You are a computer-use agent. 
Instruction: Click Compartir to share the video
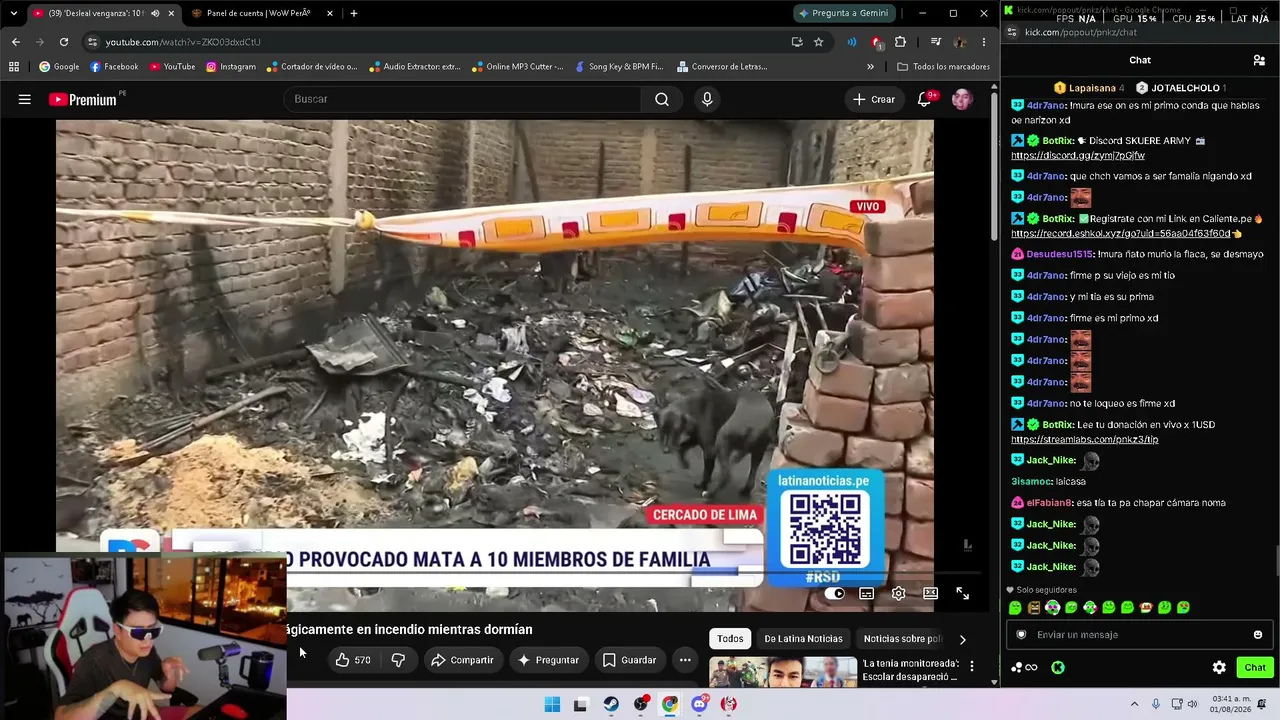tap(462, 660)
